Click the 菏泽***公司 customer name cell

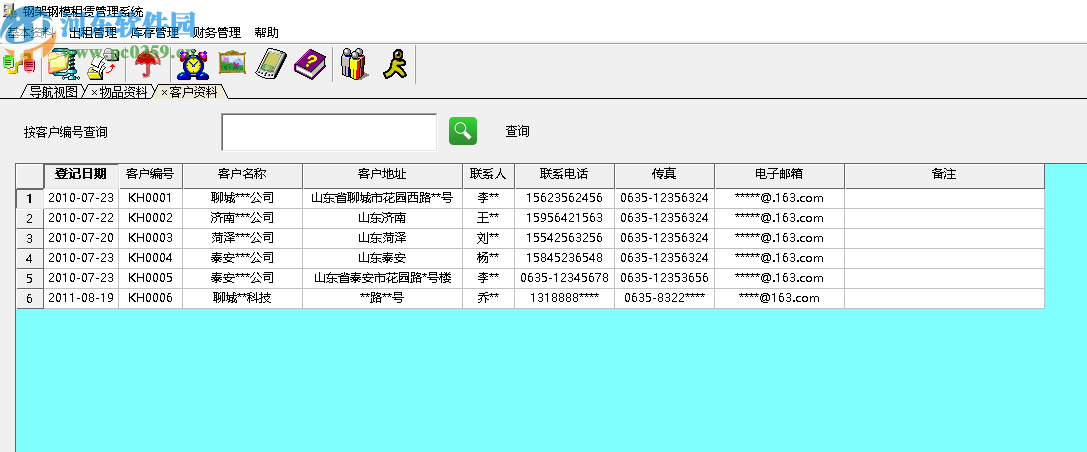243,238
